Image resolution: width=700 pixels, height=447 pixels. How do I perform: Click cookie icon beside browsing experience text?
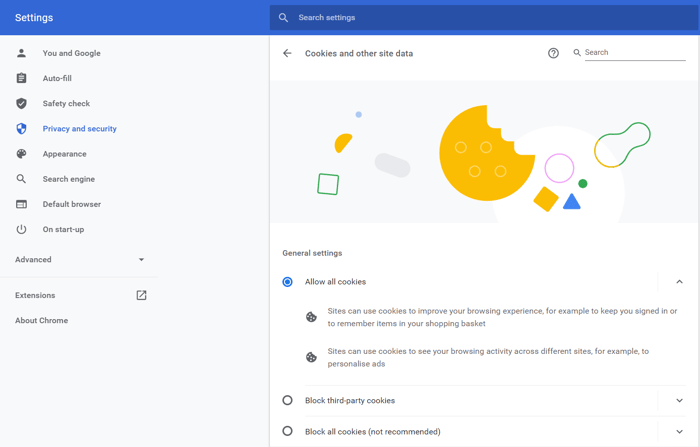[x=311, y=317]
